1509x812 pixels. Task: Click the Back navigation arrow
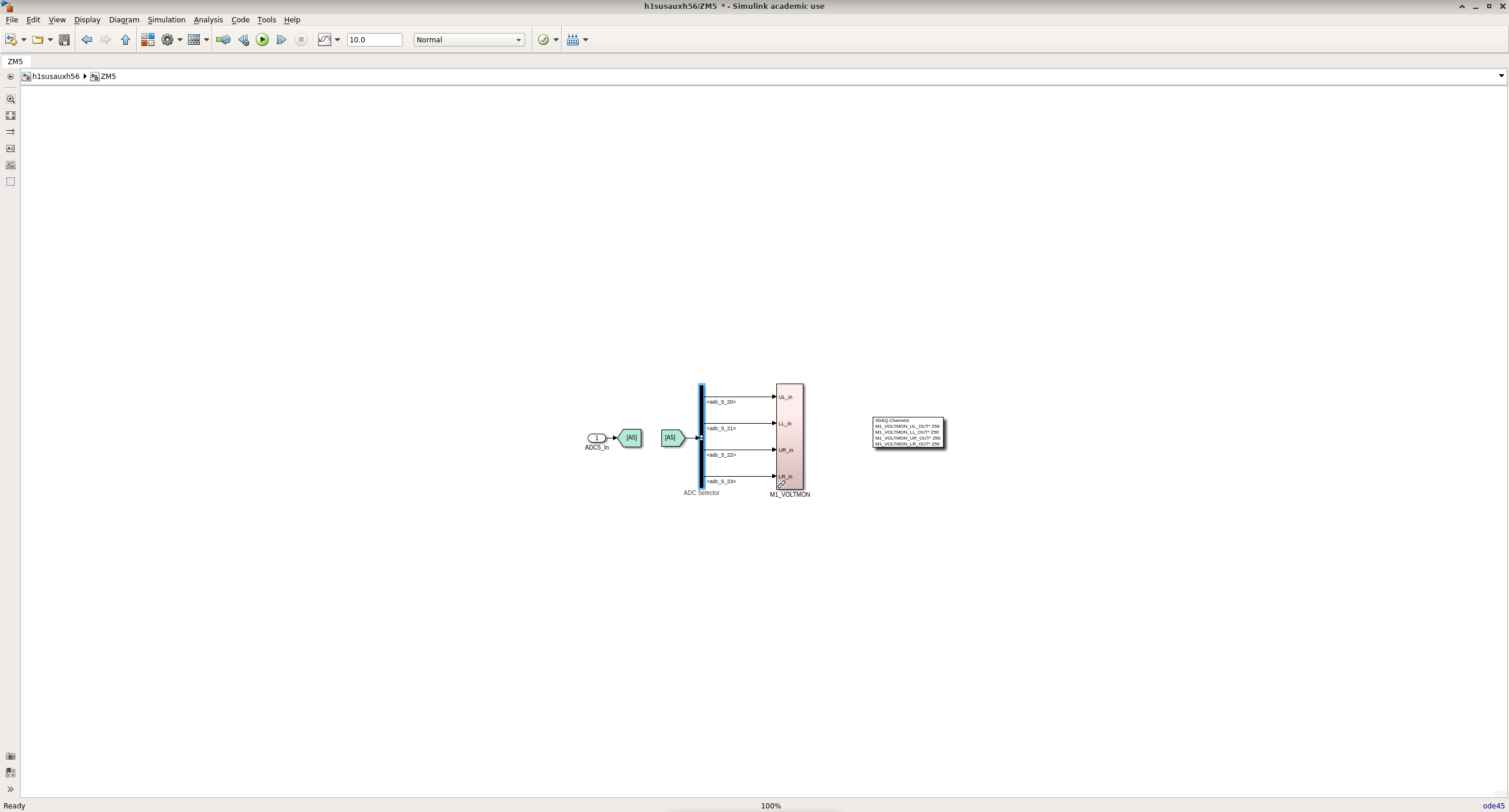click(x=87, y=40)
